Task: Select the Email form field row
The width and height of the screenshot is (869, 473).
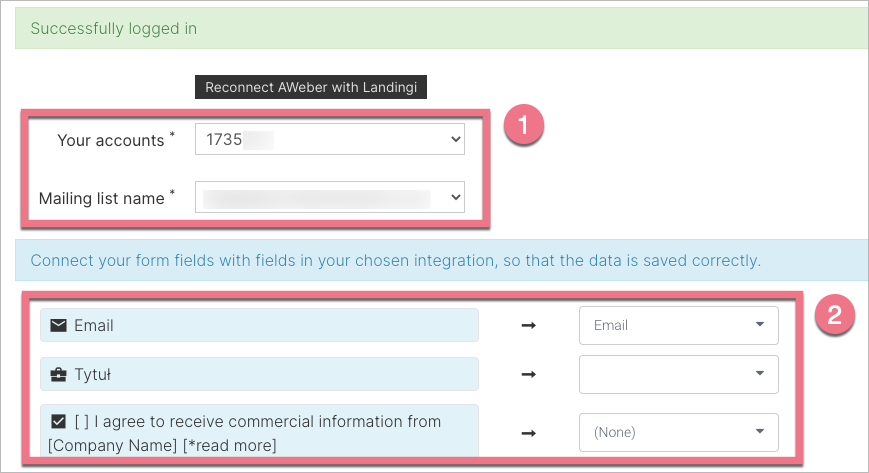Action: [259, 325]
